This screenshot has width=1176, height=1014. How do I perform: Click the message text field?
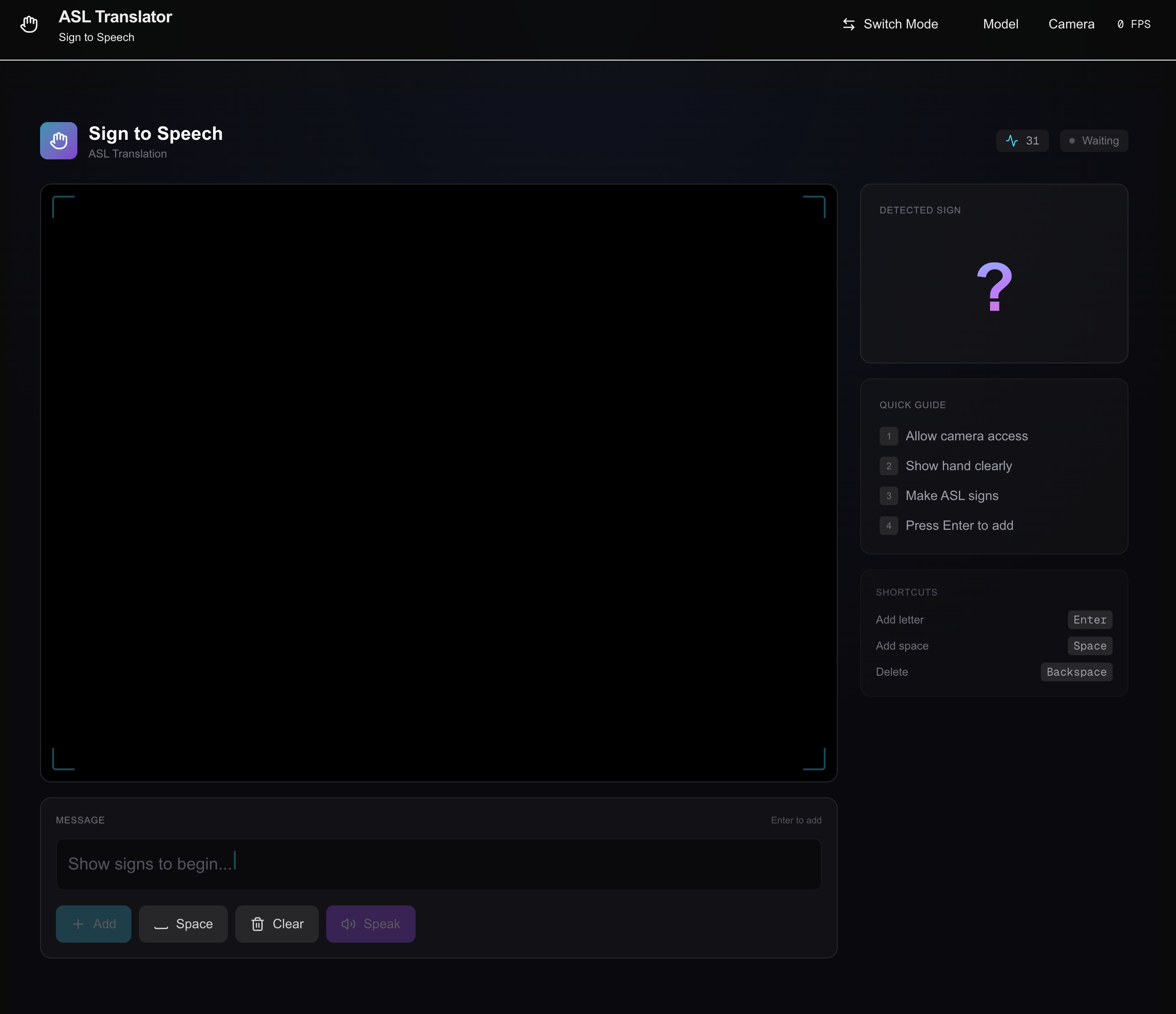coord(438,864)
